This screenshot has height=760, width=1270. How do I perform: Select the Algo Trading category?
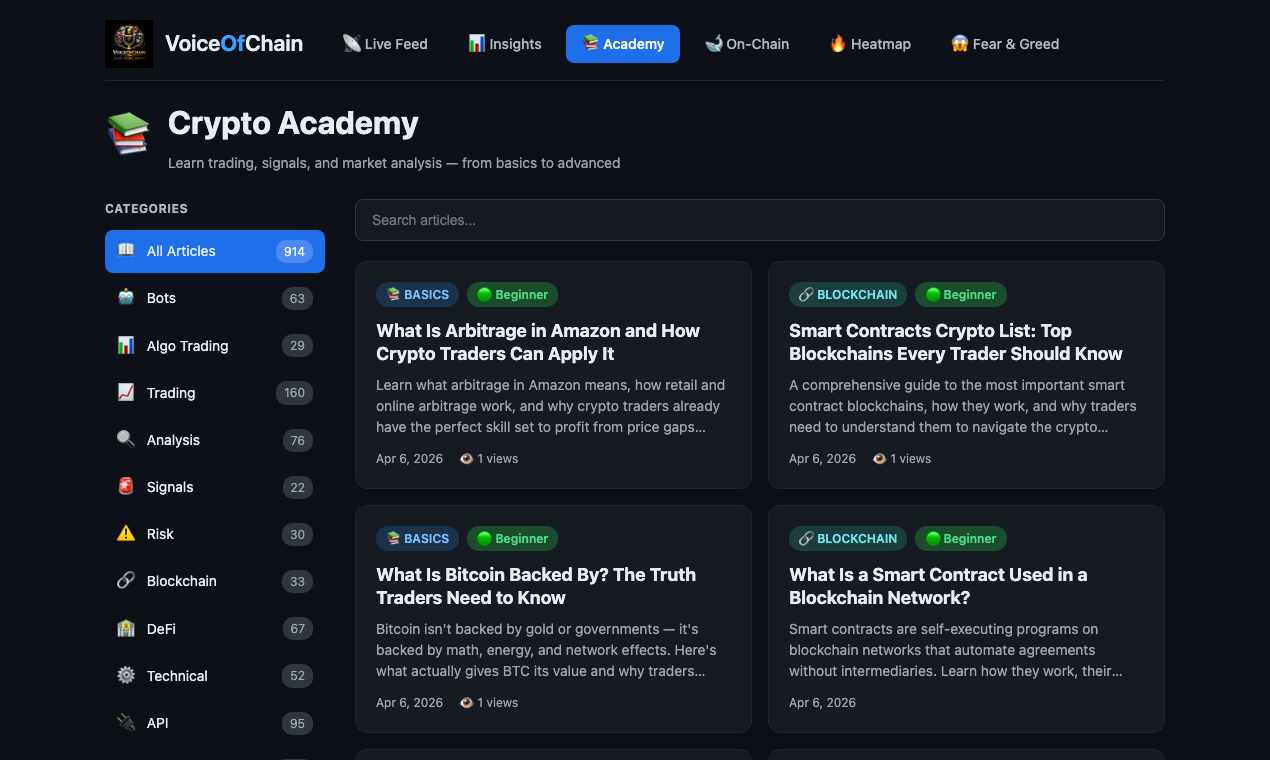[x=186, y=345]
